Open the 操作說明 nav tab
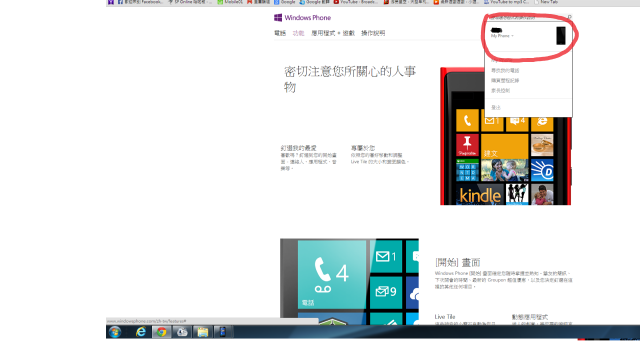 (x=373, y=33)
